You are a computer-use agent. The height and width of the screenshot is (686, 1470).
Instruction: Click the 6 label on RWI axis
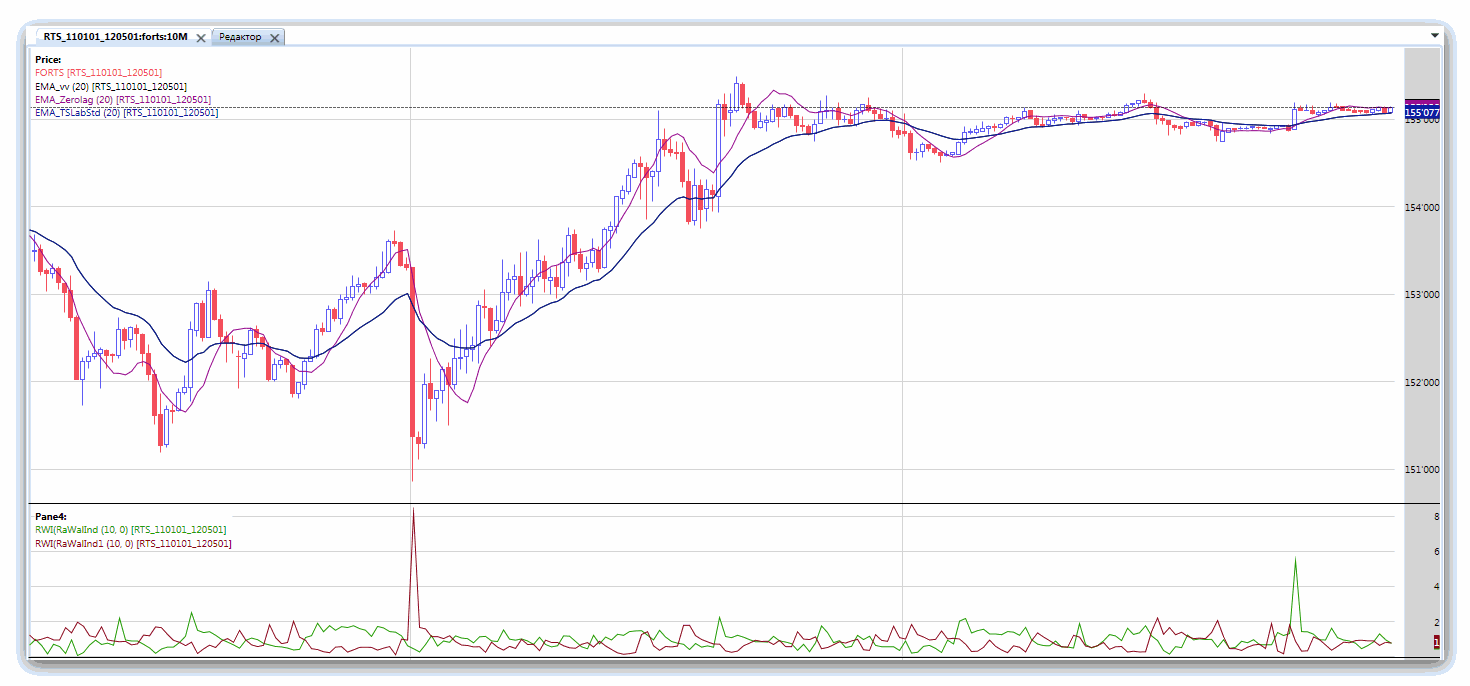coord(1436,552)
